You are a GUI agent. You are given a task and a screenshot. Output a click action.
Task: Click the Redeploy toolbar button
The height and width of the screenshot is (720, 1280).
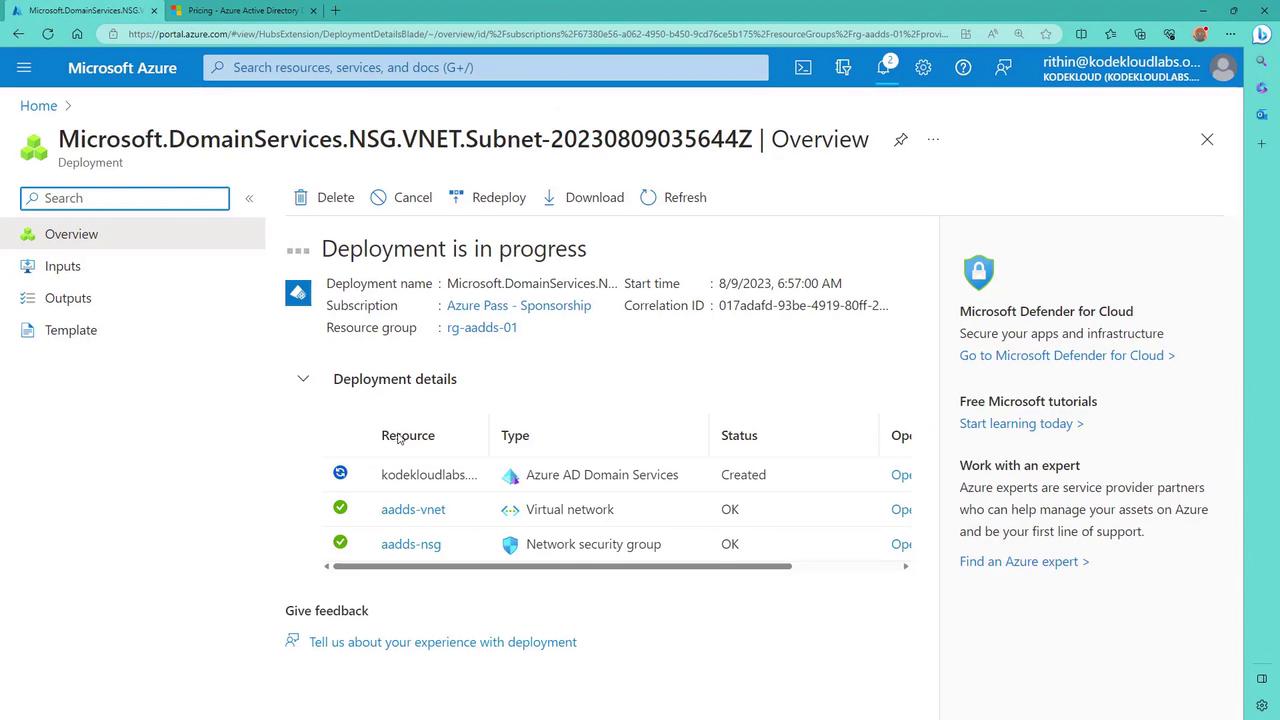pos(487,197)
